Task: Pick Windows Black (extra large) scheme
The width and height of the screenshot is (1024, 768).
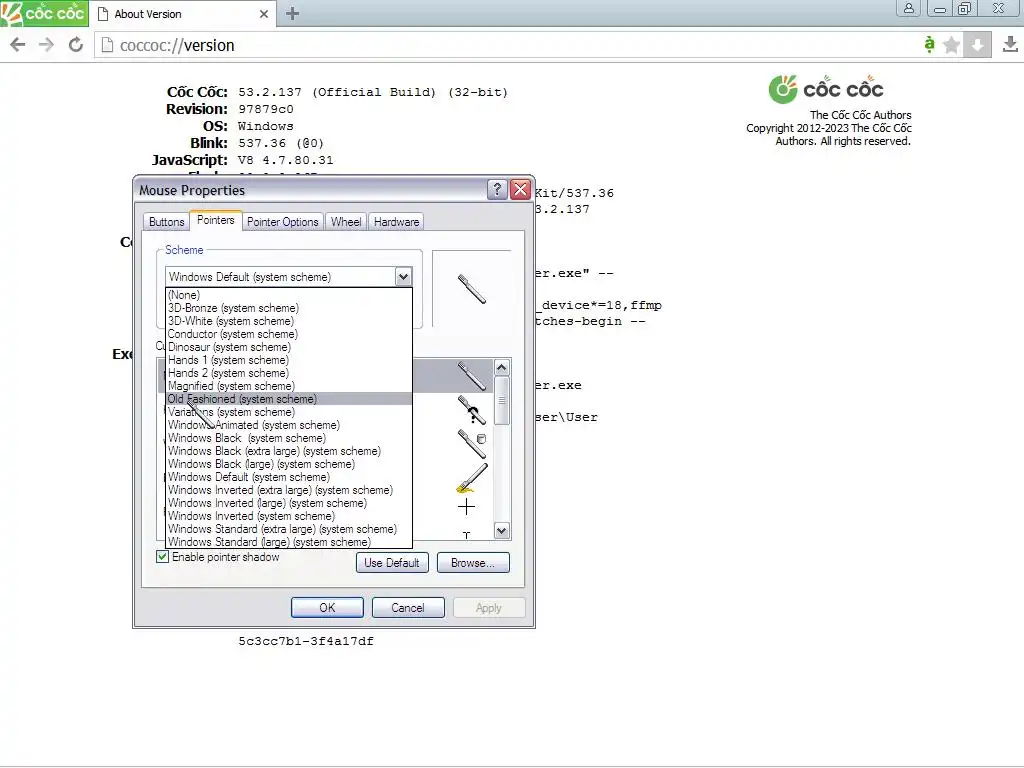Action: (x=289, y=451)
